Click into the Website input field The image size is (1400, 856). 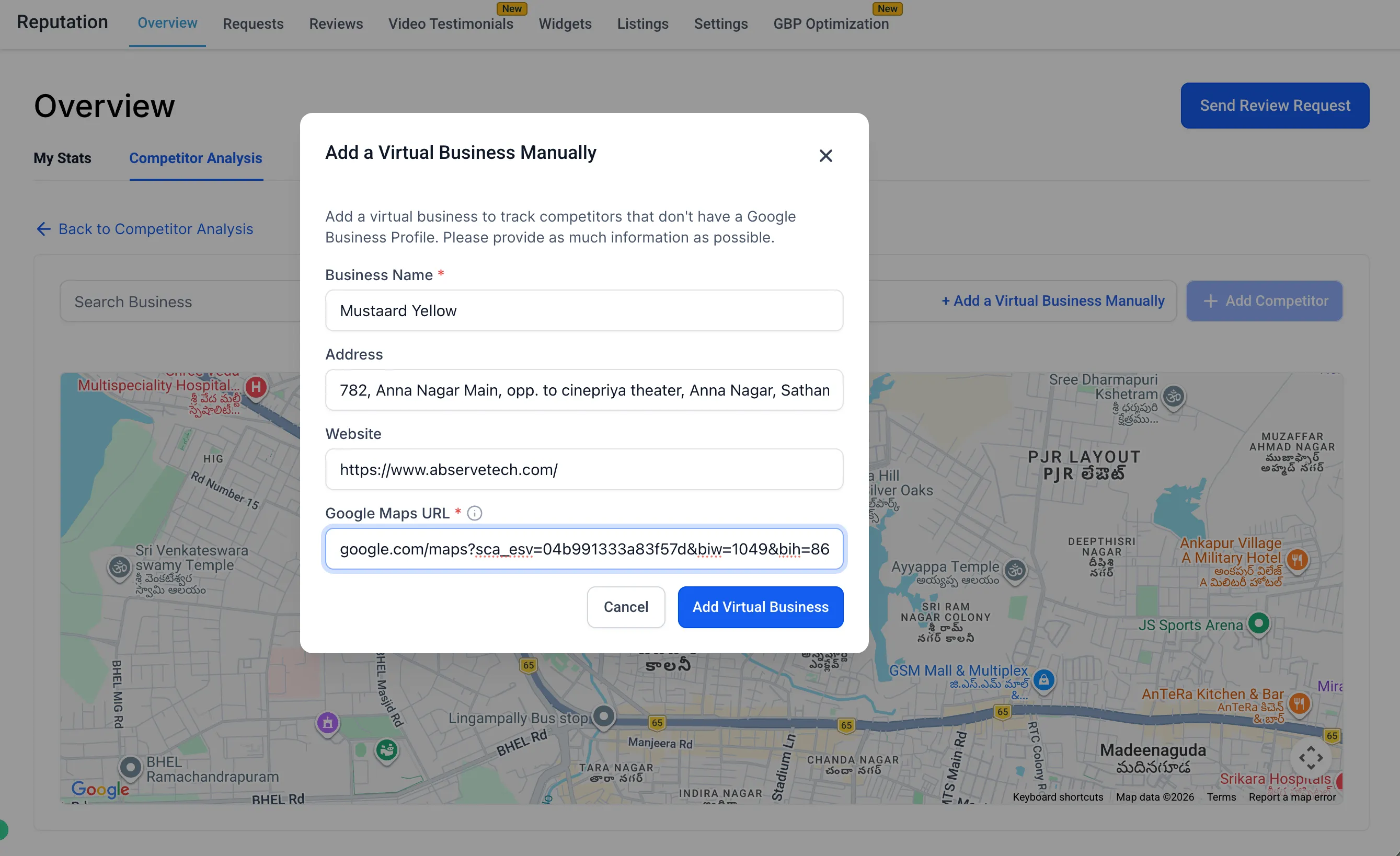583,470
